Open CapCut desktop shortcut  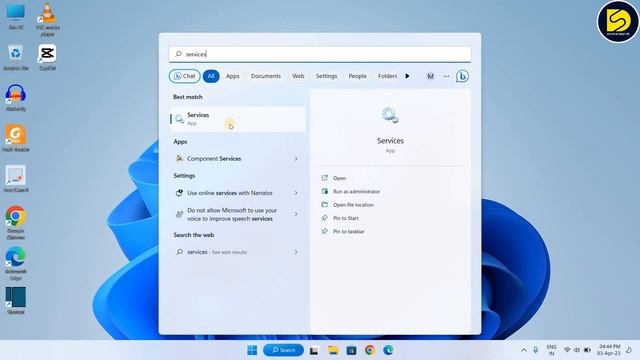[47, 57]
